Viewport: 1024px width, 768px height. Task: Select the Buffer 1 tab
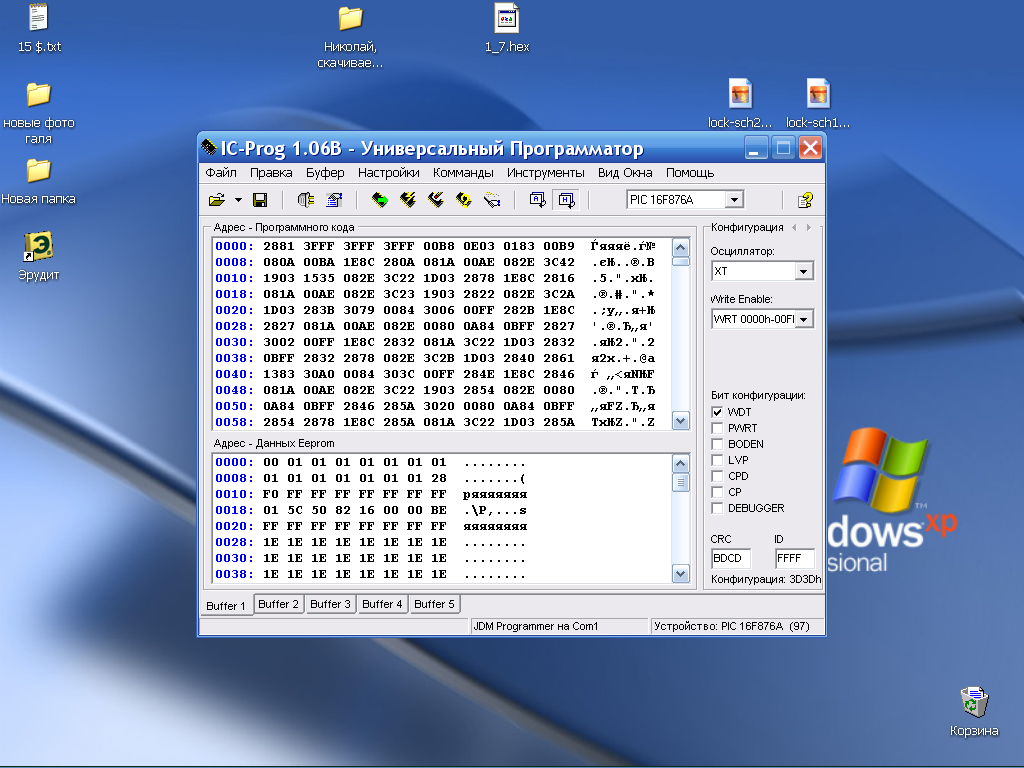pos(225,605)
